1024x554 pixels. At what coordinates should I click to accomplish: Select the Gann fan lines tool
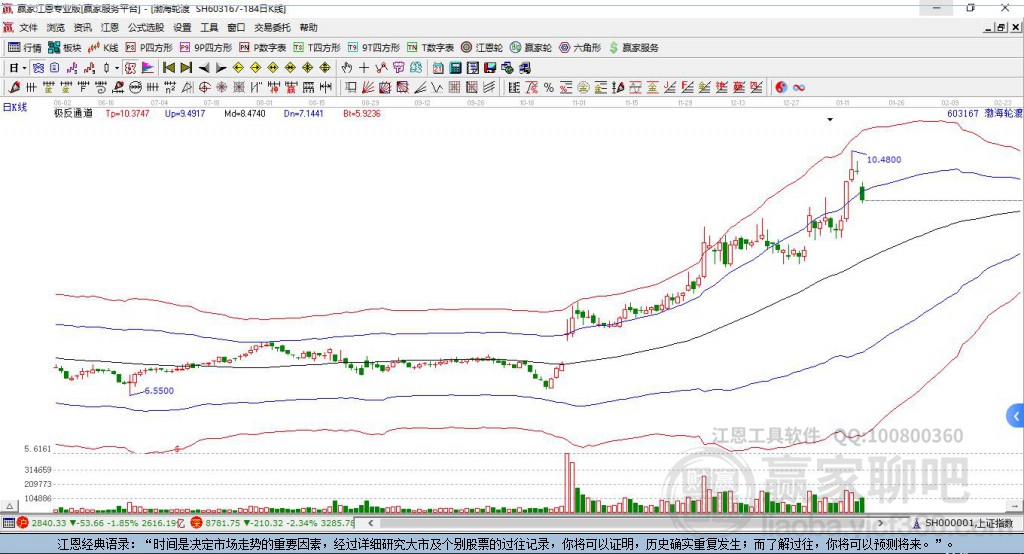368,88
